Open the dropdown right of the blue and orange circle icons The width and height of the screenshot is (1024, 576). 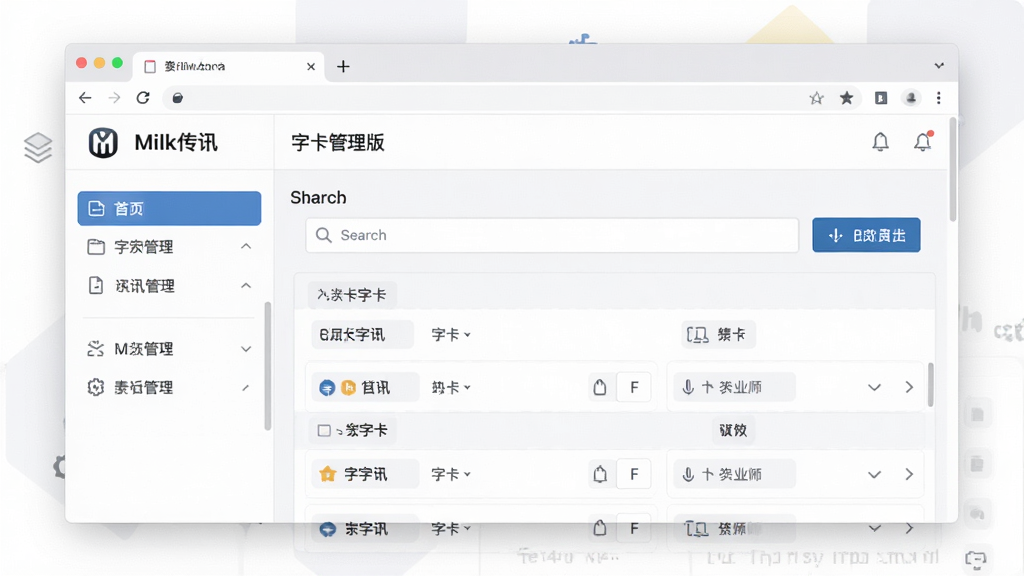coord(451,387)
